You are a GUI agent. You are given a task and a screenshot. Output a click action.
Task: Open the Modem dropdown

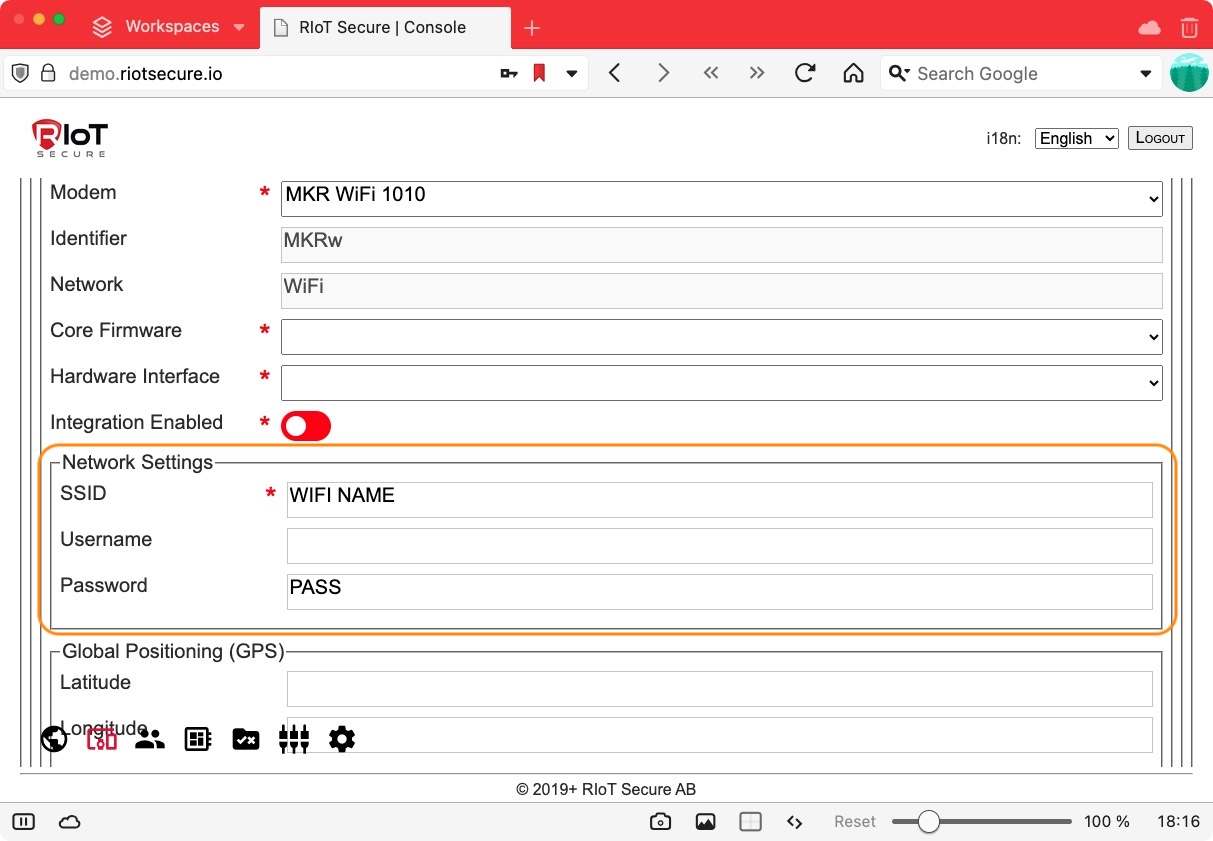tap(721, 198)
